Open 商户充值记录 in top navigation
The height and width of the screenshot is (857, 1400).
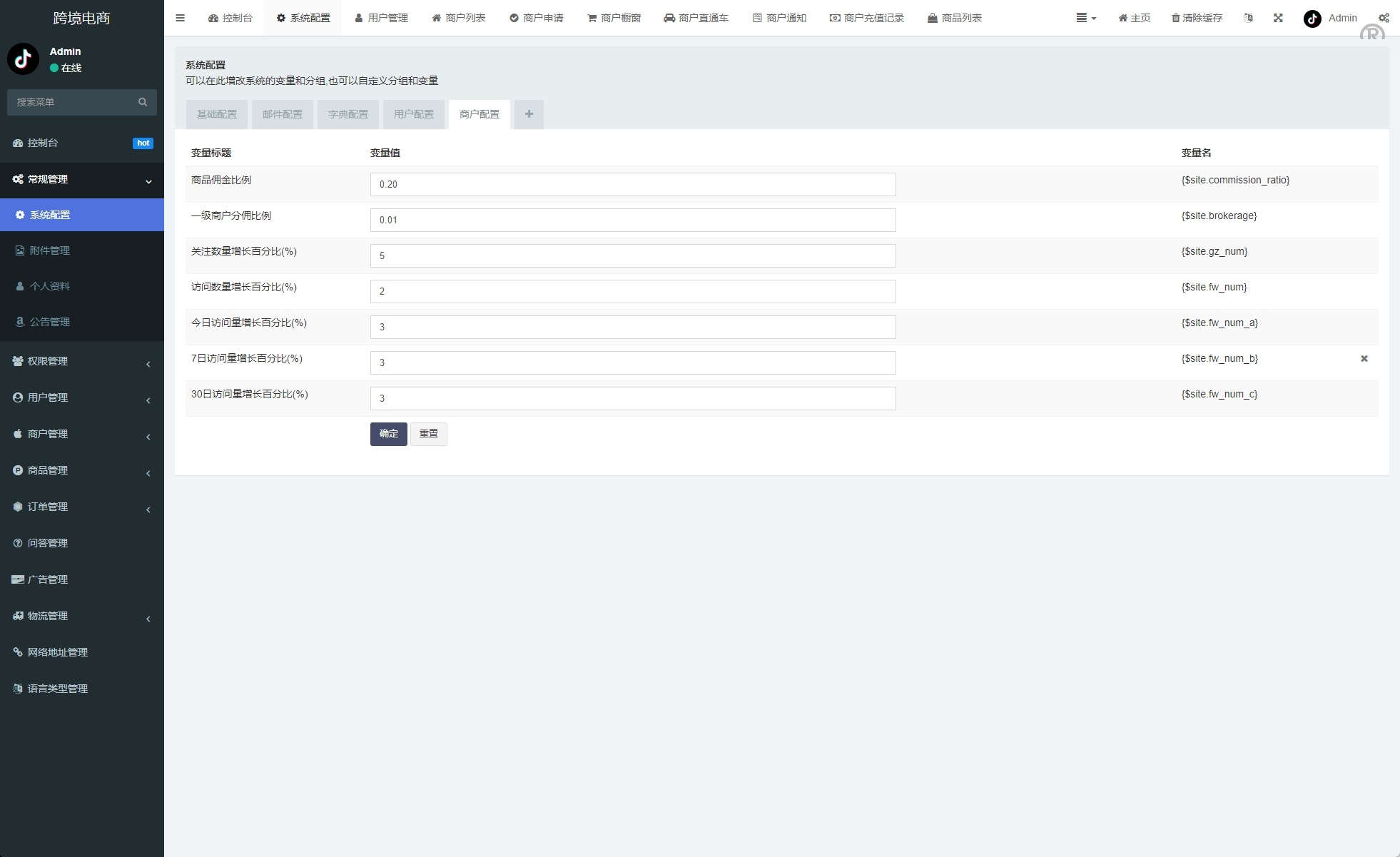(x=866, y=18)
